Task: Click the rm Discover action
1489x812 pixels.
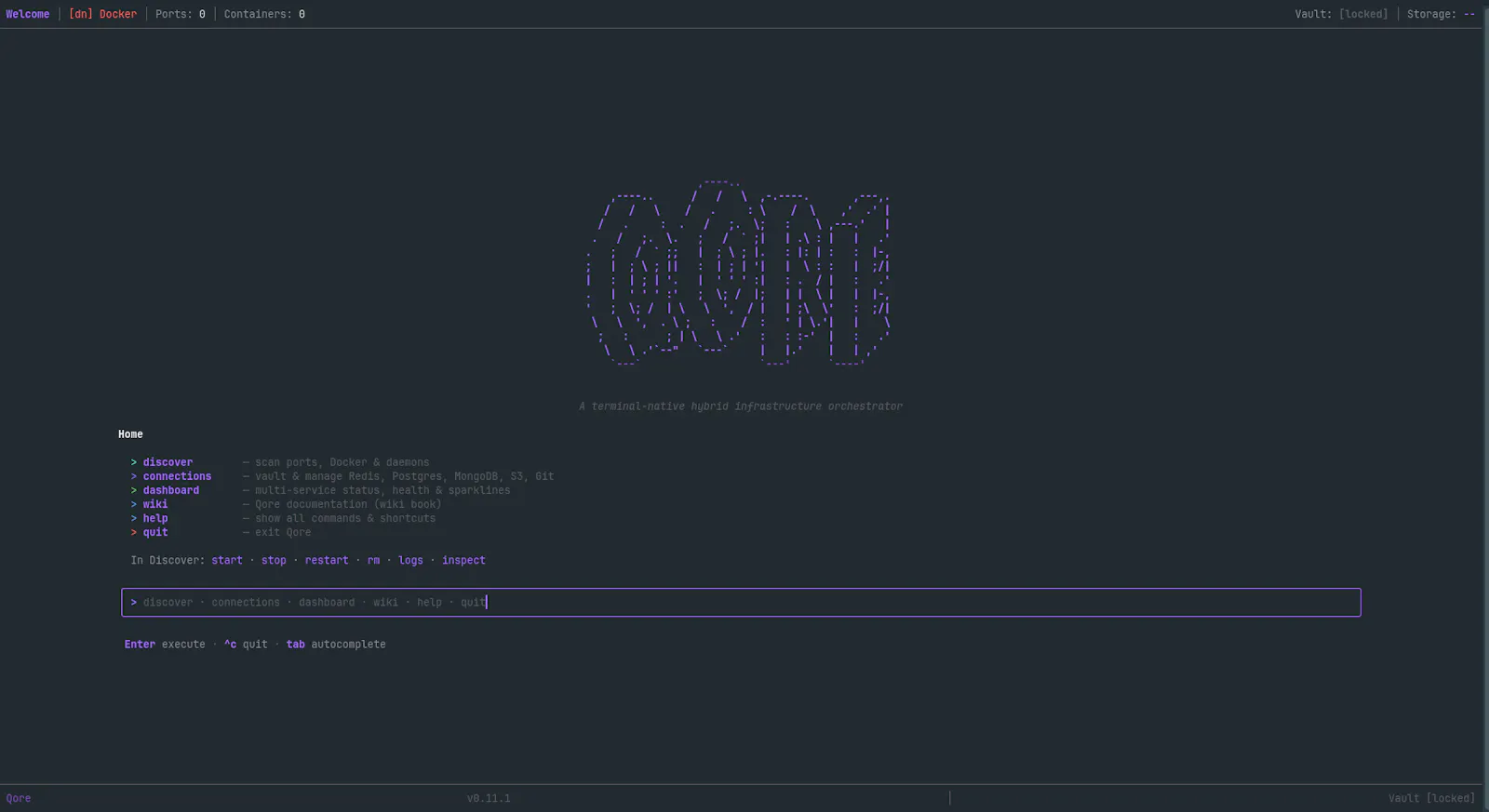Action: point(373,560)
